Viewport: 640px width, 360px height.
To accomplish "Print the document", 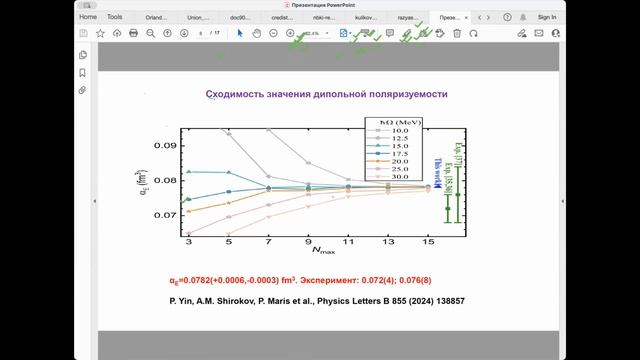I will click(133, 33).
